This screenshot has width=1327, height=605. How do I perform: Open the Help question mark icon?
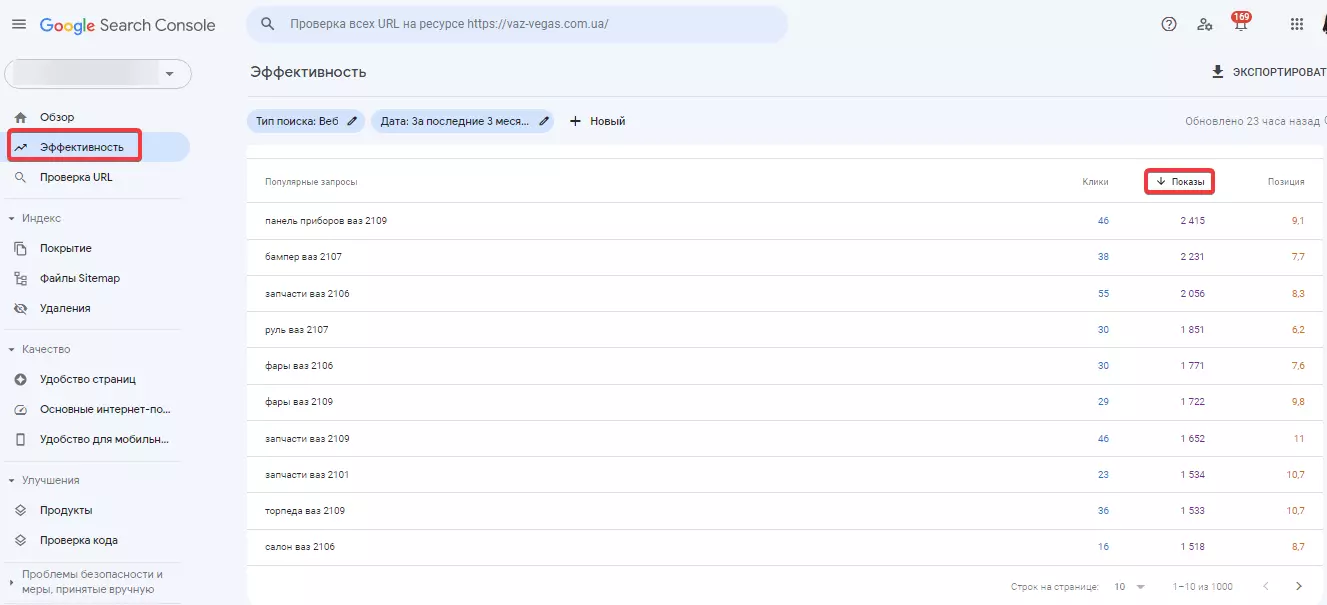(x=1169, y=25)
